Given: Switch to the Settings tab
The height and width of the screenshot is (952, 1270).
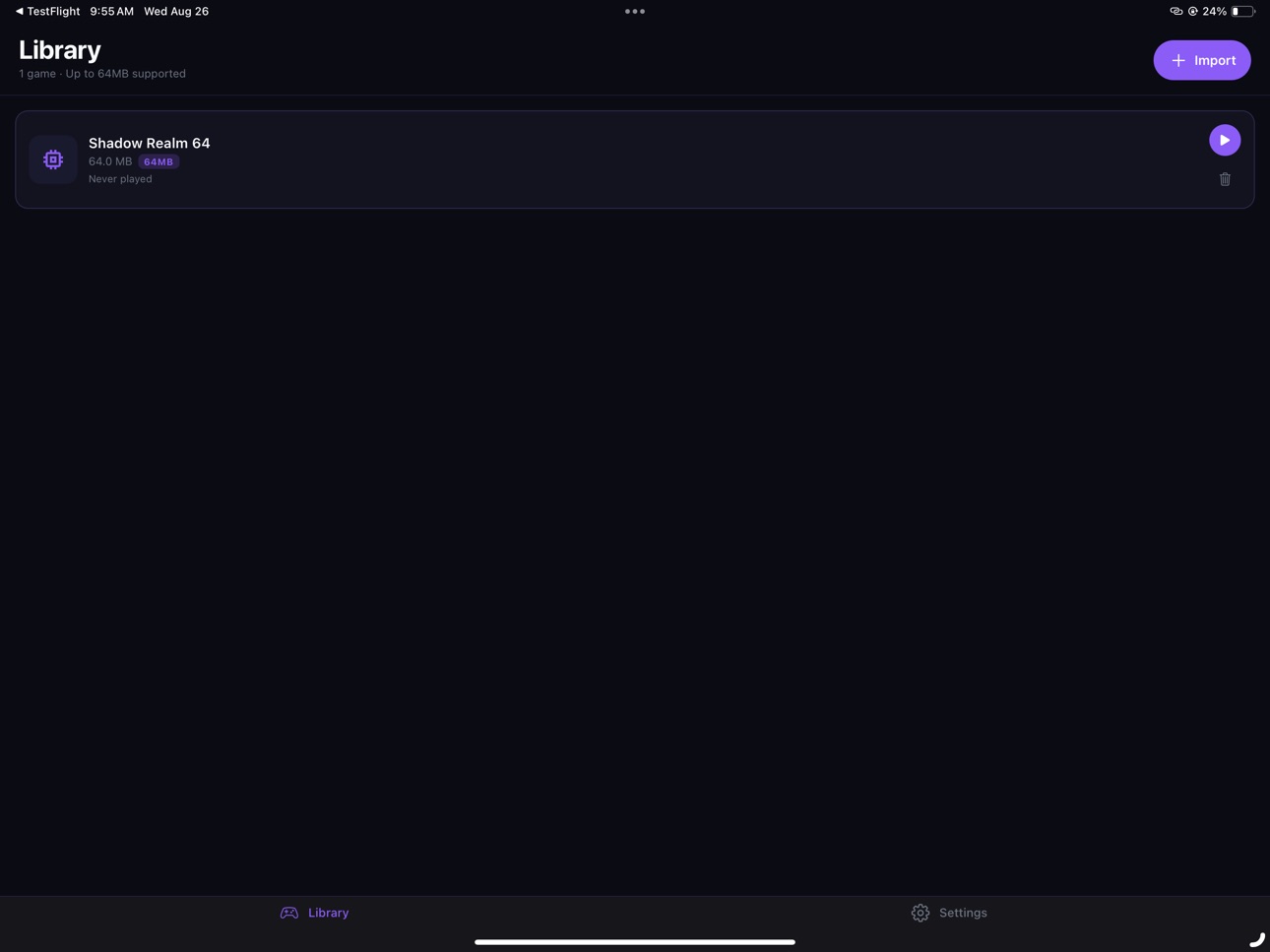Looking at the screenshot, I should click(949, 913).
